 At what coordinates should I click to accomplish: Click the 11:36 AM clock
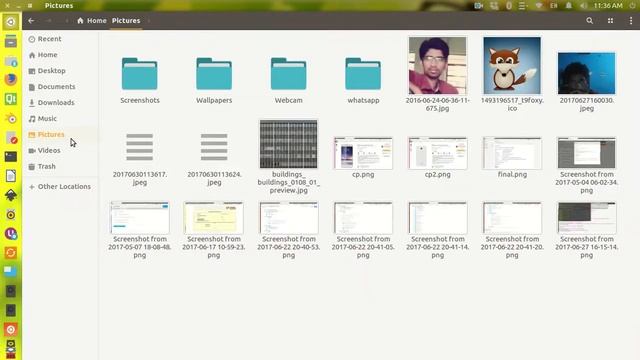point(608,5)
